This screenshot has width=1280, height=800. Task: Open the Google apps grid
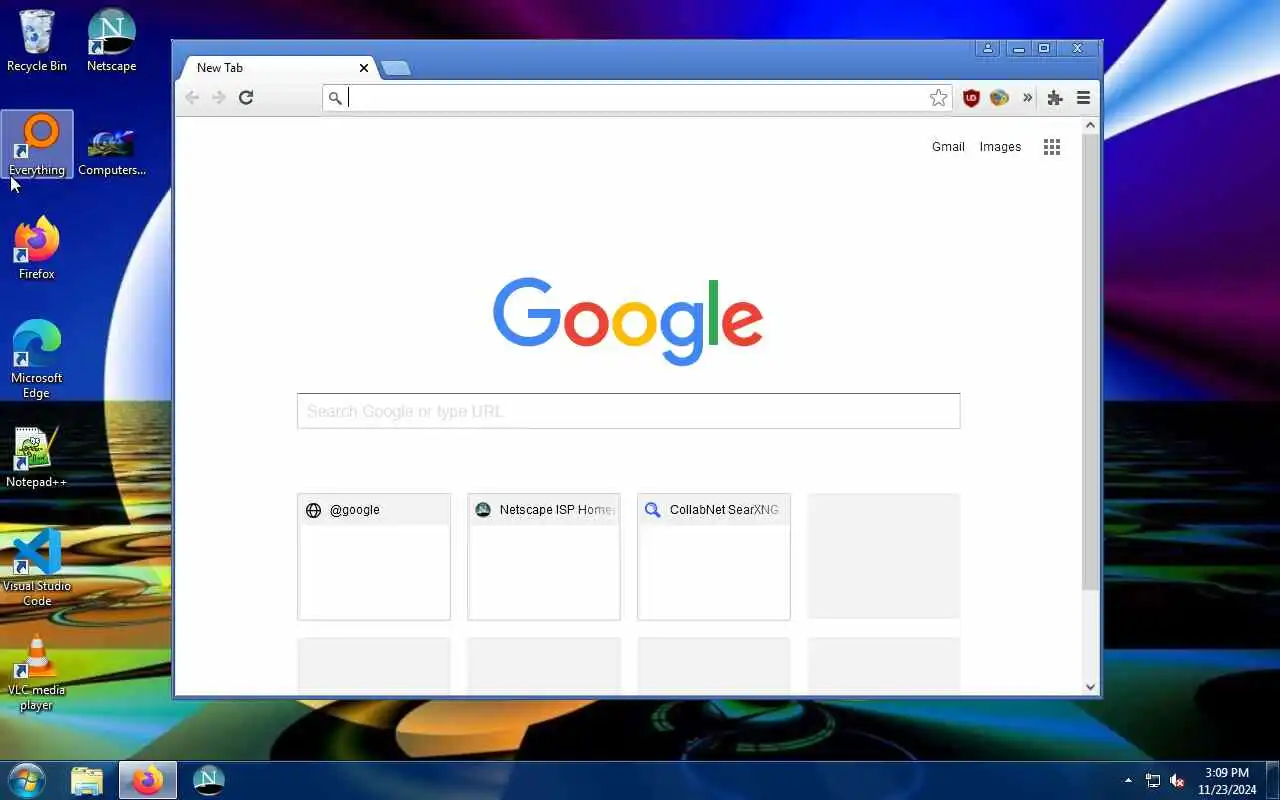click(x=1052, y=147)
